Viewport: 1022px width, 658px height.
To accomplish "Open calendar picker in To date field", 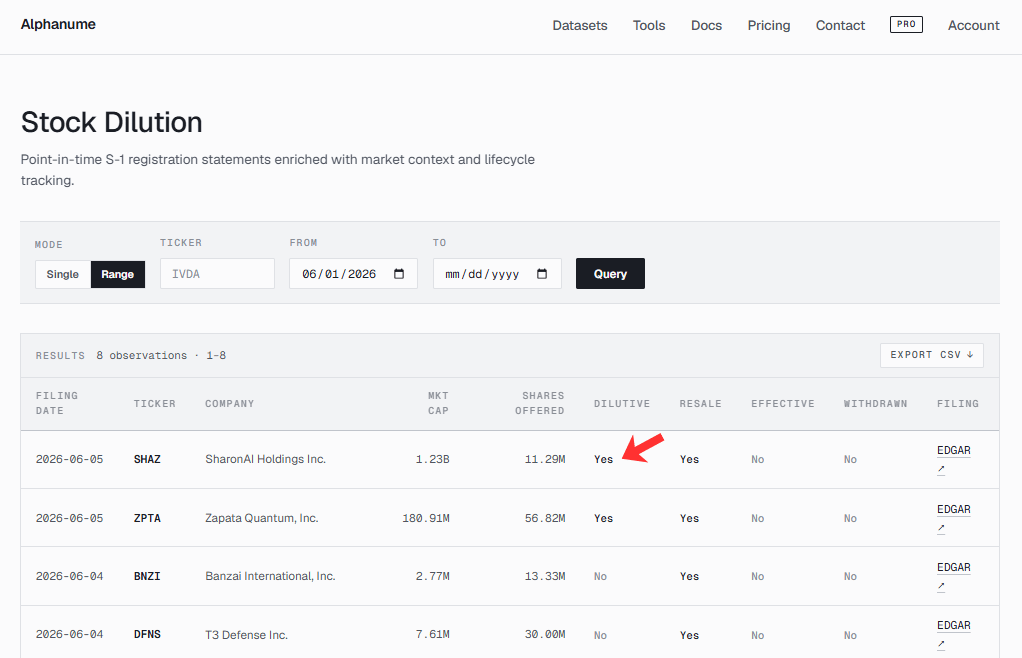I will (x=542, y=274).
